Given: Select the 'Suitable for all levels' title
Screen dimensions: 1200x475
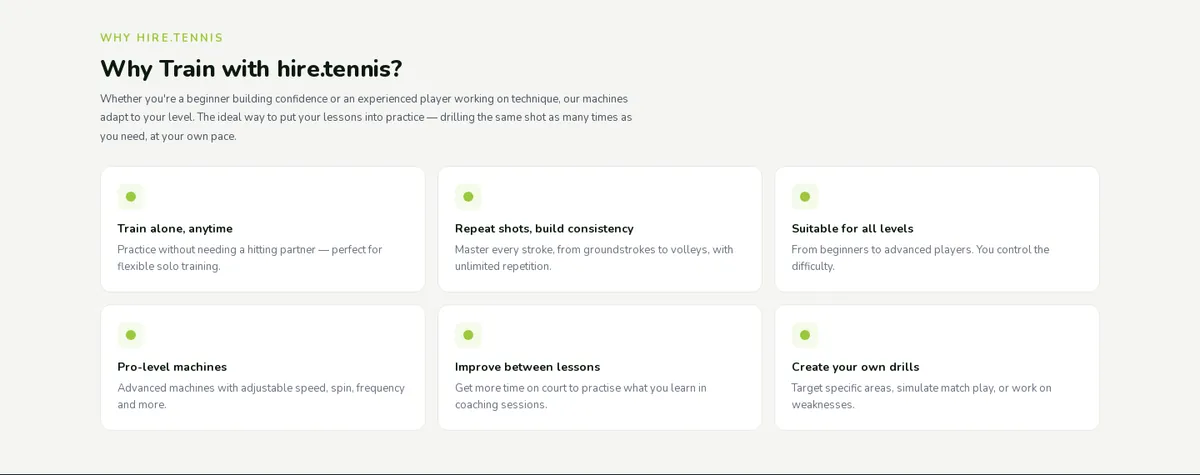Looking at the screenshot, I should click(x=852, y=229).
